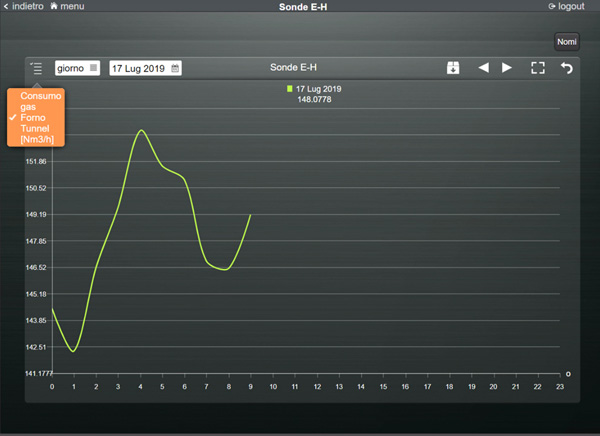Go to next day arrow

point(507,68)
